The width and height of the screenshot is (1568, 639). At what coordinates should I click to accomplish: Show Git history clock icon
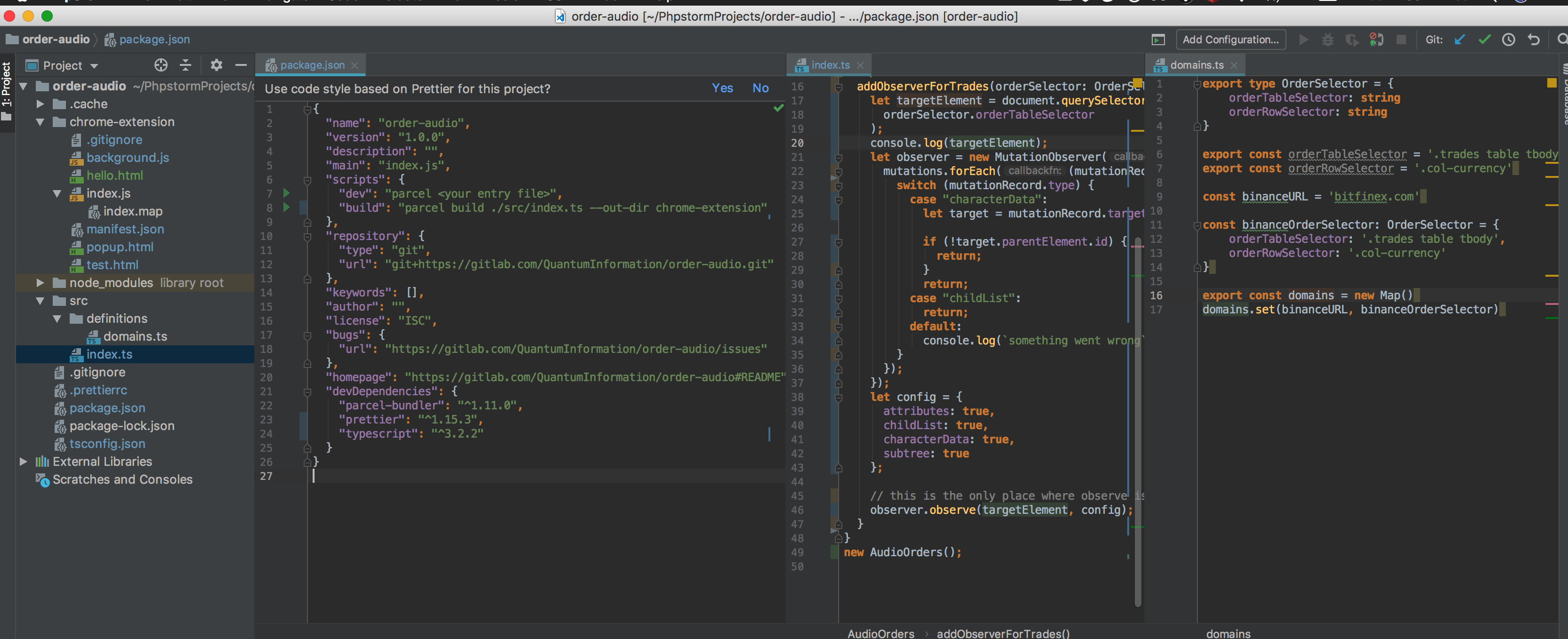(x=1508, y=40)
